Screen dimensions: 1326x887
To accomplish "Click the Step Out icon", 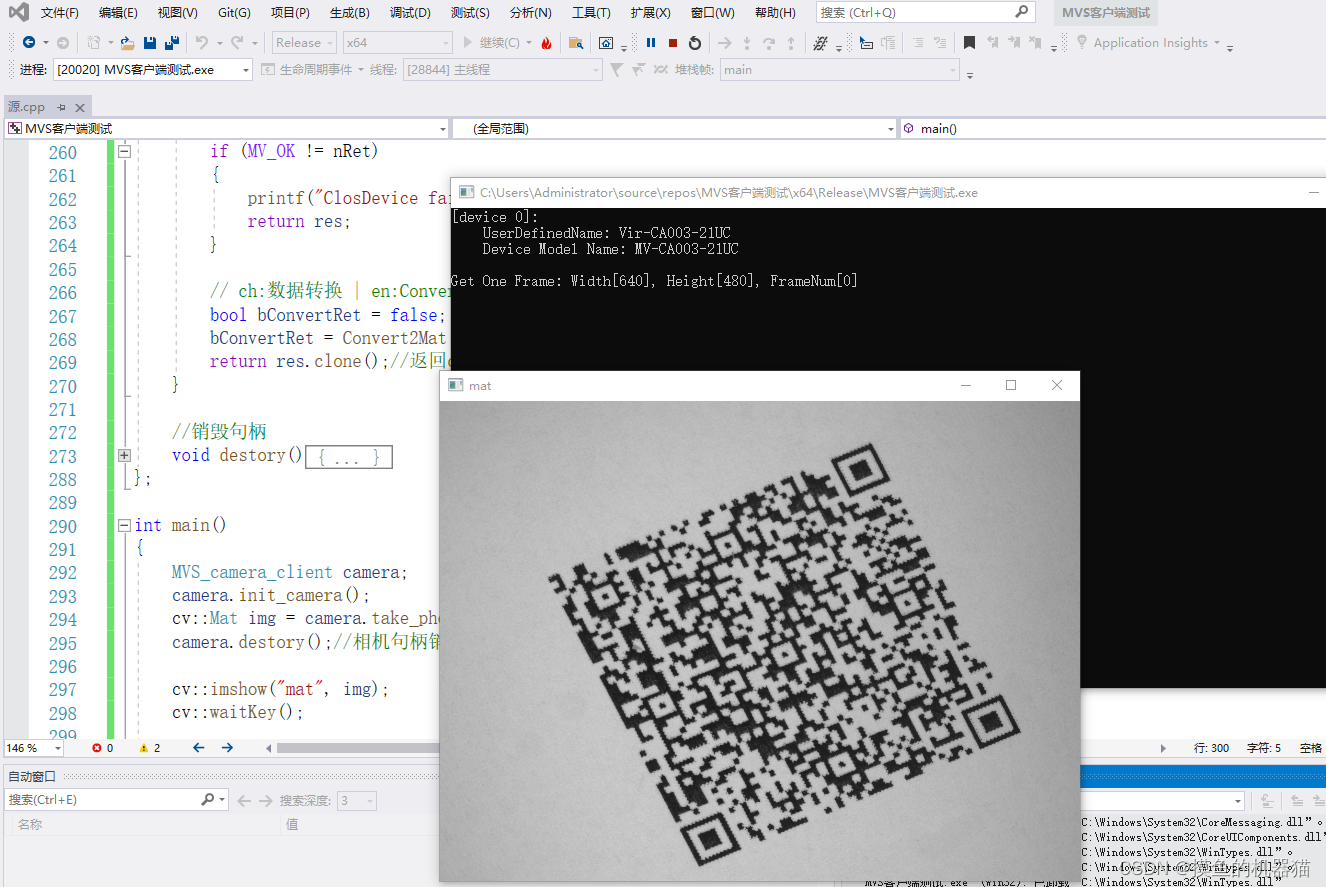I will click(x=791, y=43).
